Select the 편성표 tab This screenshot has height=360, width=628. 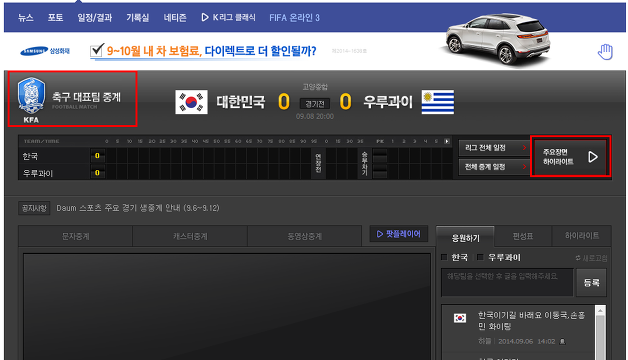523,236
